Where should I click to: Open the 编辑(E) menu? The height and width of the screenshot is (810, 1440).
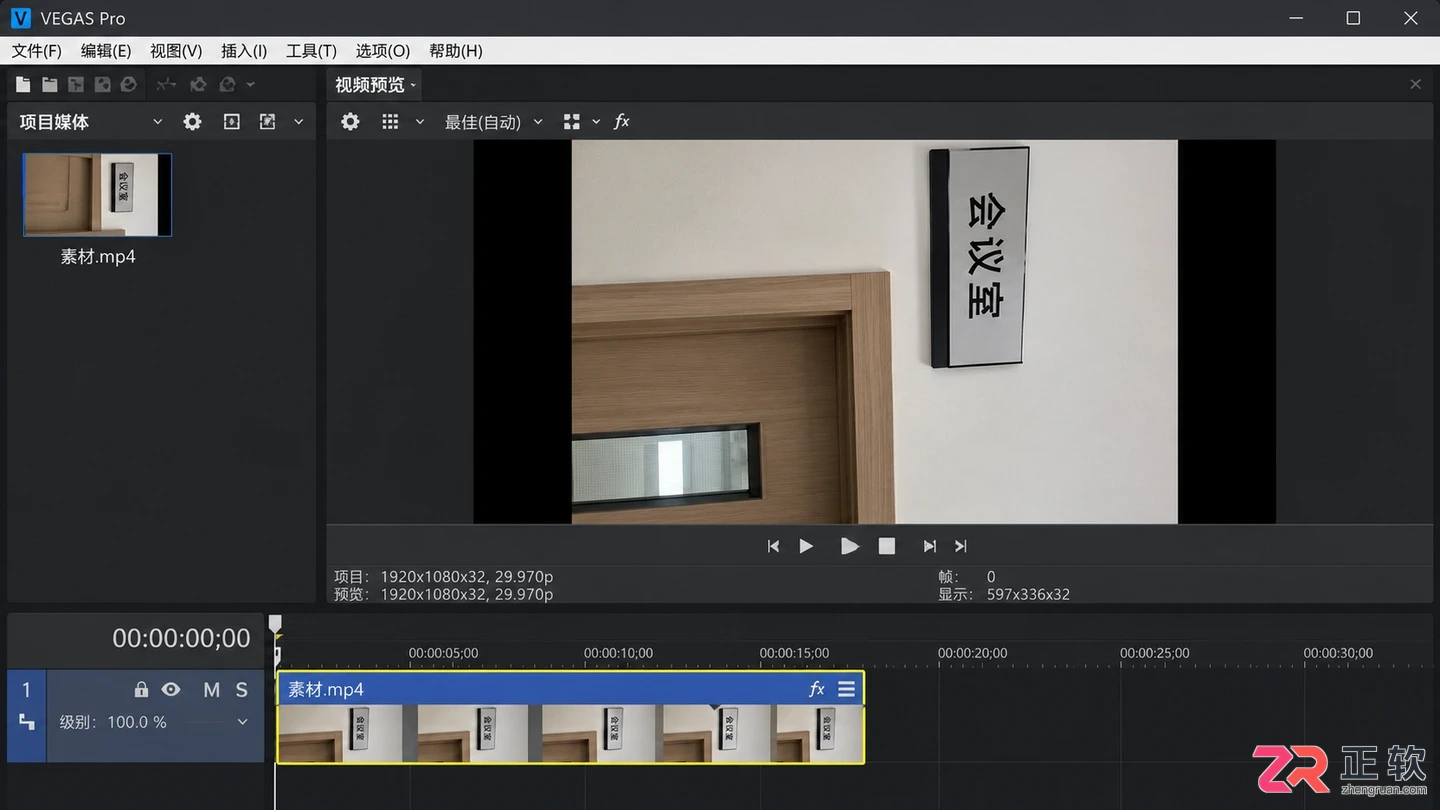(x=106, y=51)
